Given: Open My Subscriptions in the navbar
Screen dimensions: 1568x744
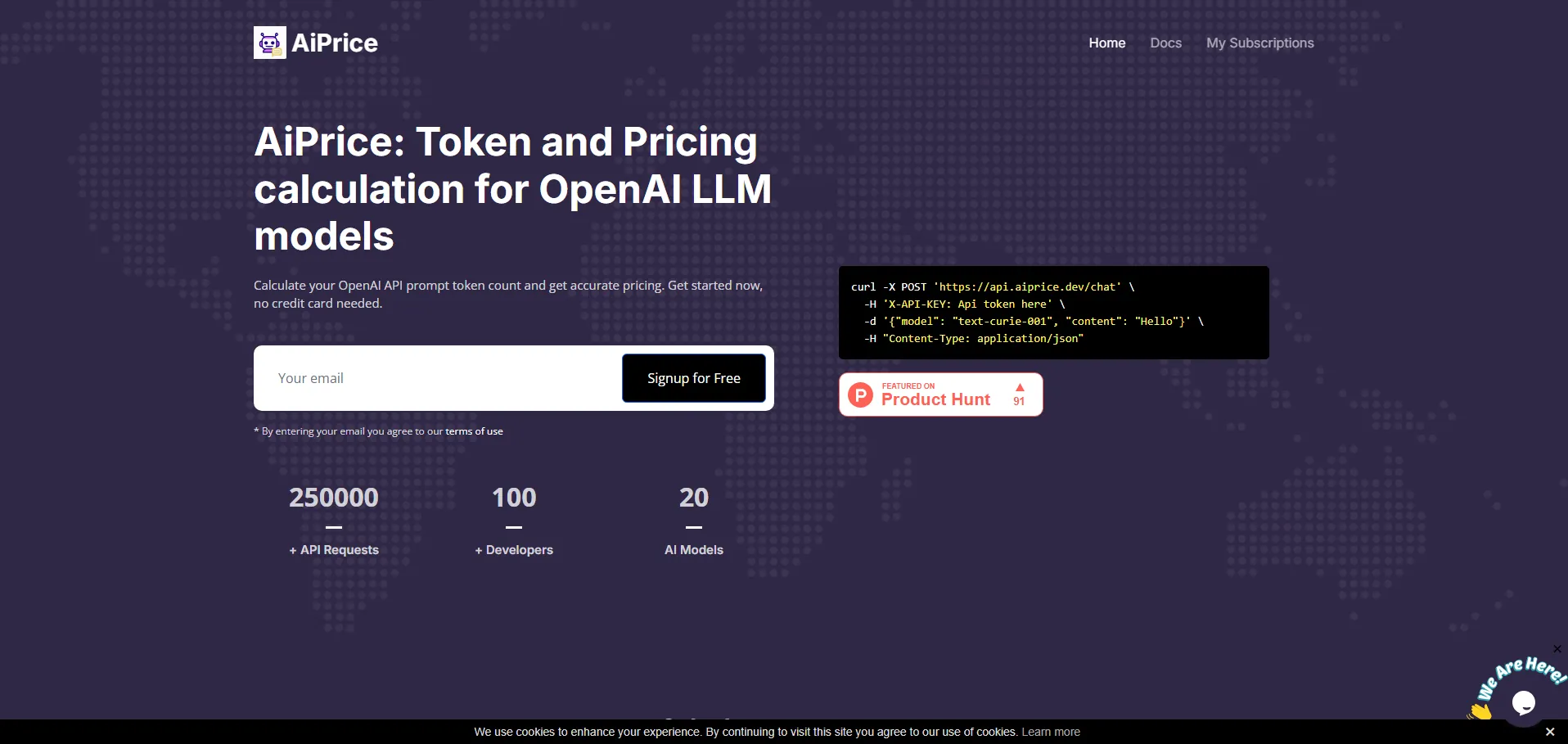Looking at the screenshot, I should (1259, 43).
